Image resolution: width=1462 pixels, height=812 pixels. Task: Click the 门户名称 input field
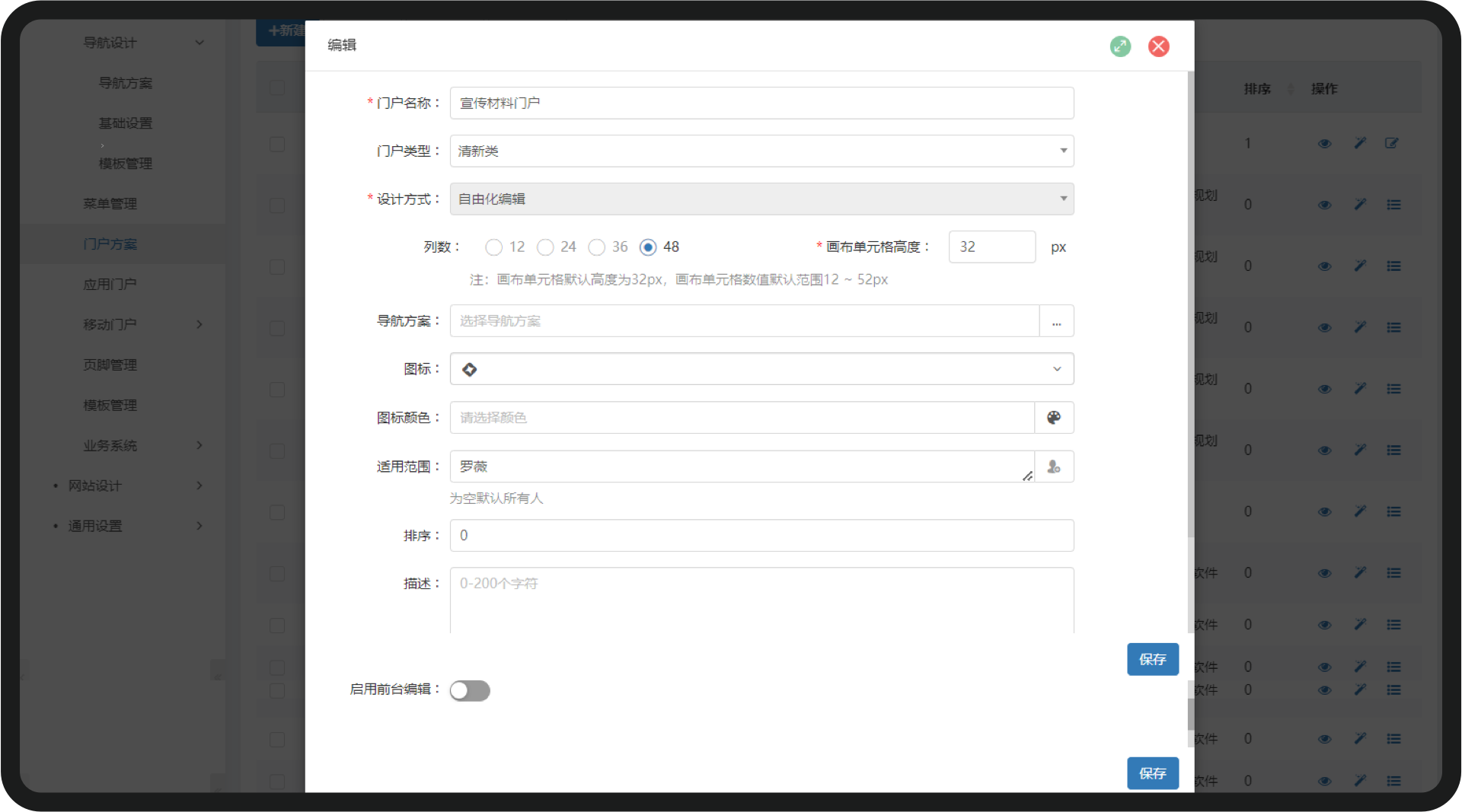click(x=761, y=103)
